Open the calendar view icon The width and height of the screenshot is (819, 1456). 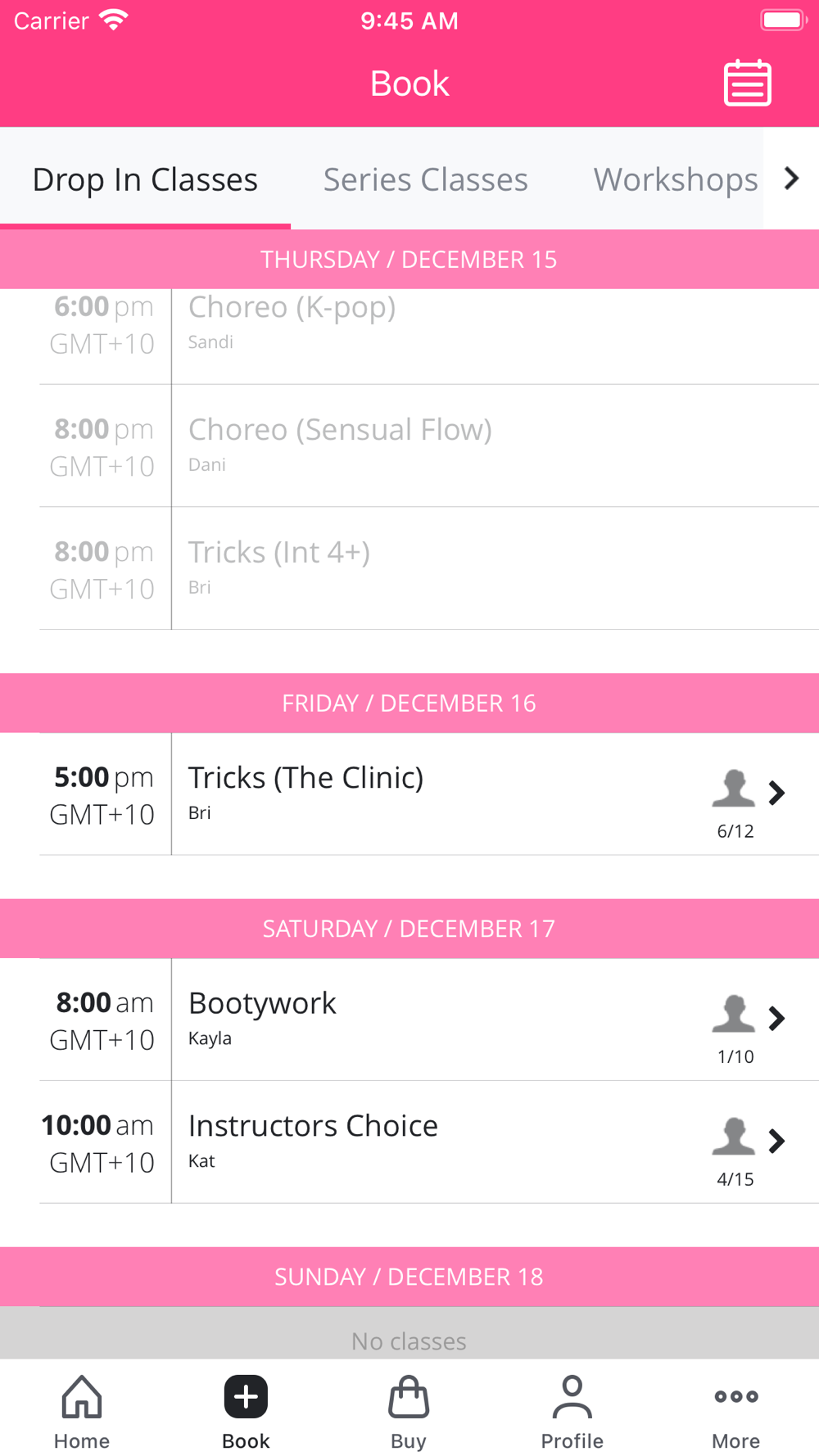[747, 83]
